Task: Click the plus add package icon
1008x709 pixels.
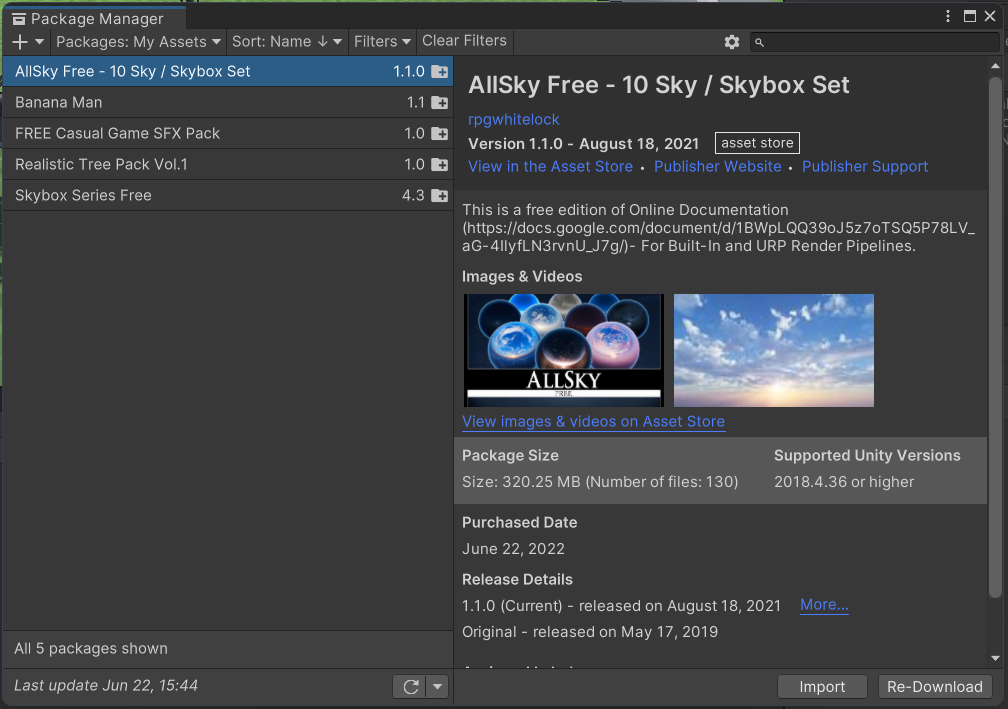Action: pyautogui.click(x=20, y=42)
